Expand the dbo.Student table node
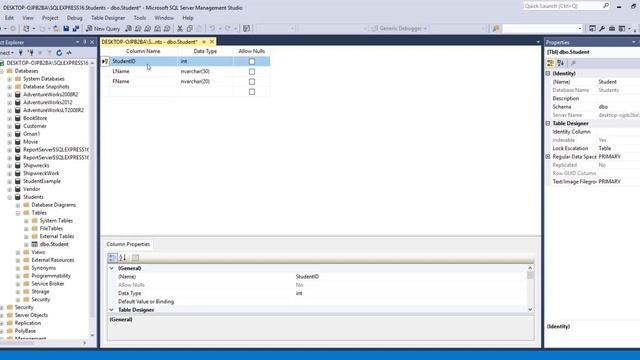640x360 pixels. pos(26,244)
